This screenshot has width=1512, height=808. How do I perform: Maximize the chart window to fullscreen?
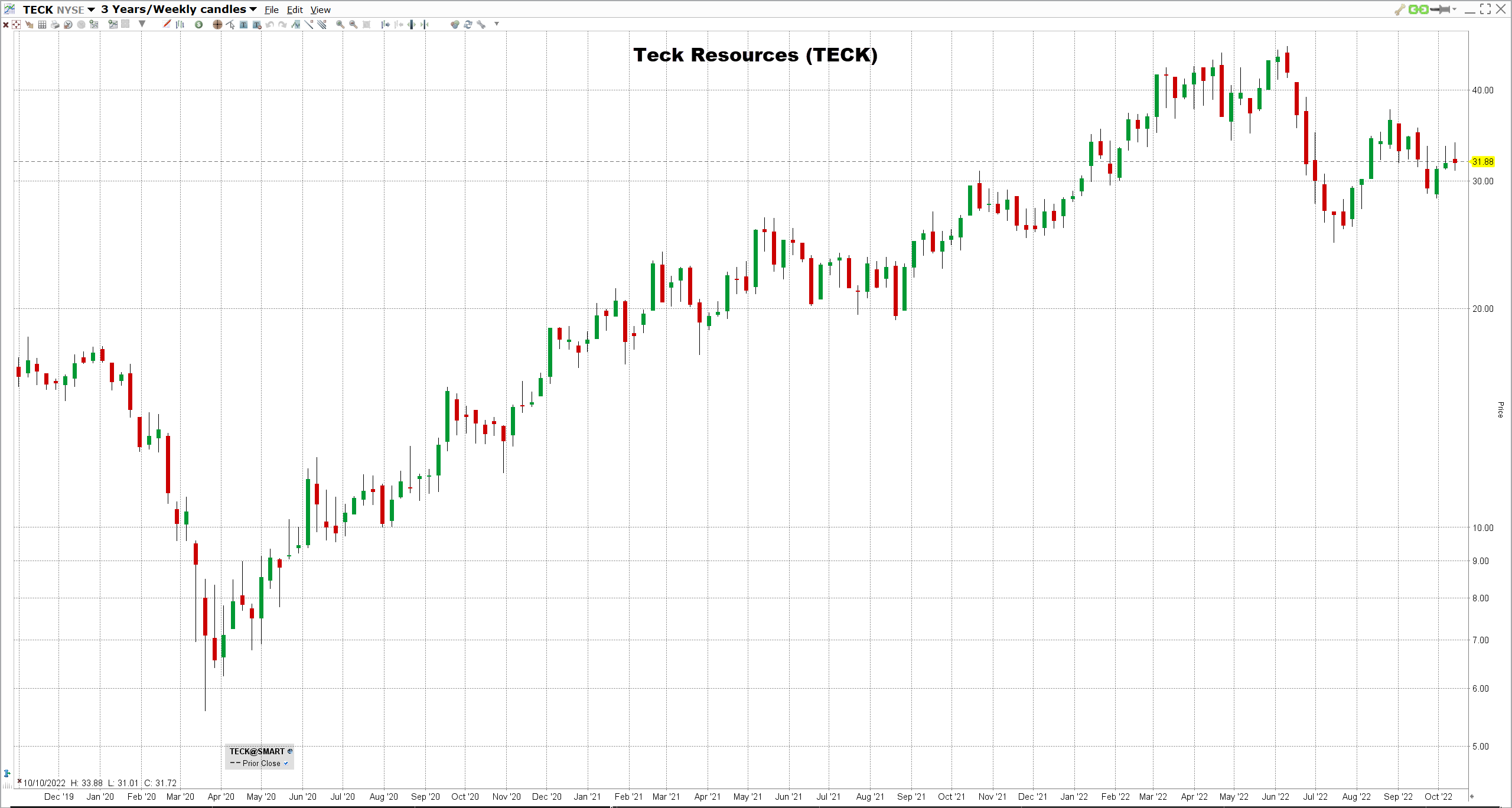1485,9
